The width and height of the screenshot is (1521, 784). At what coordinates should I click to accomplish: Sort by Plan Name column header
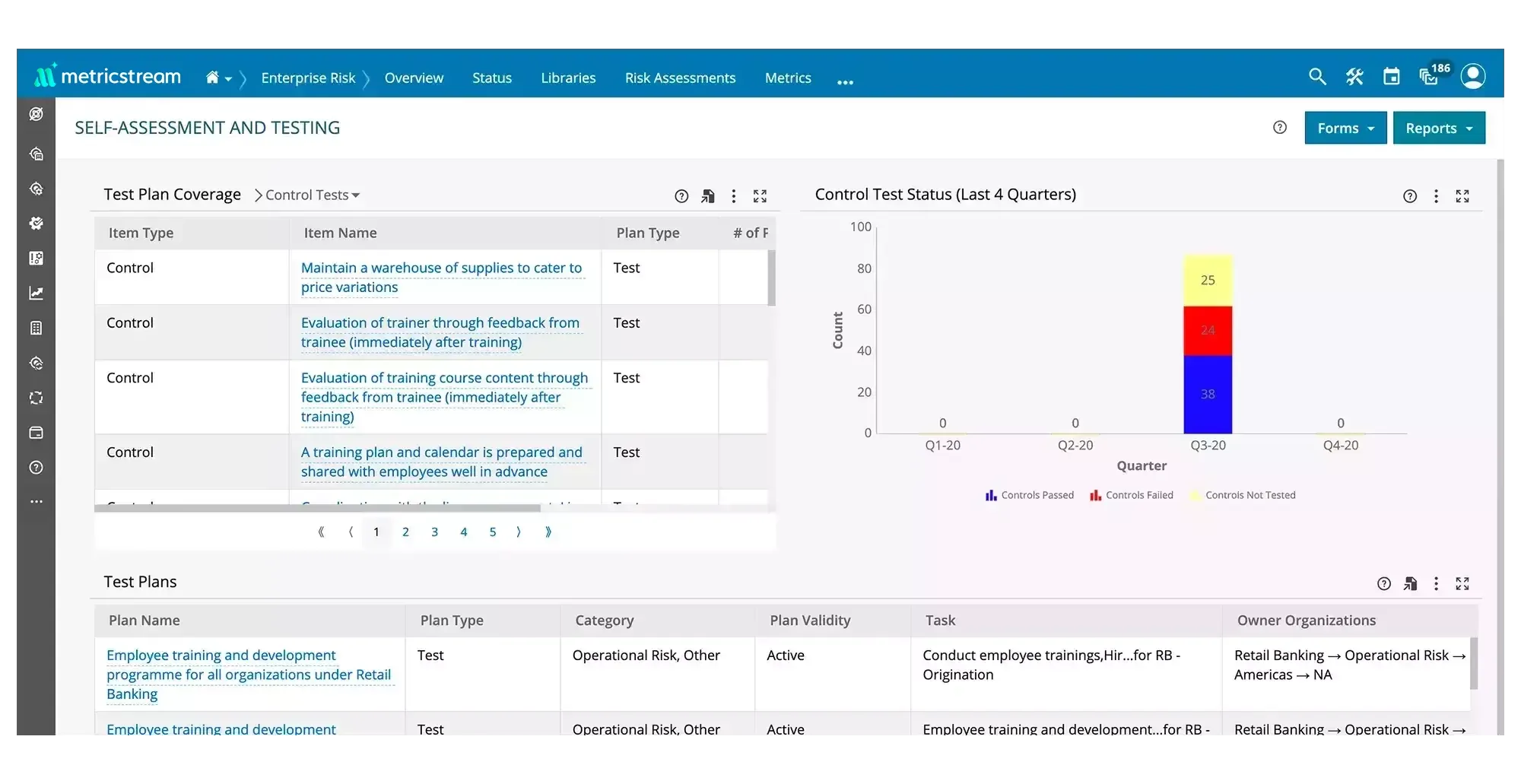pos(250,621)
